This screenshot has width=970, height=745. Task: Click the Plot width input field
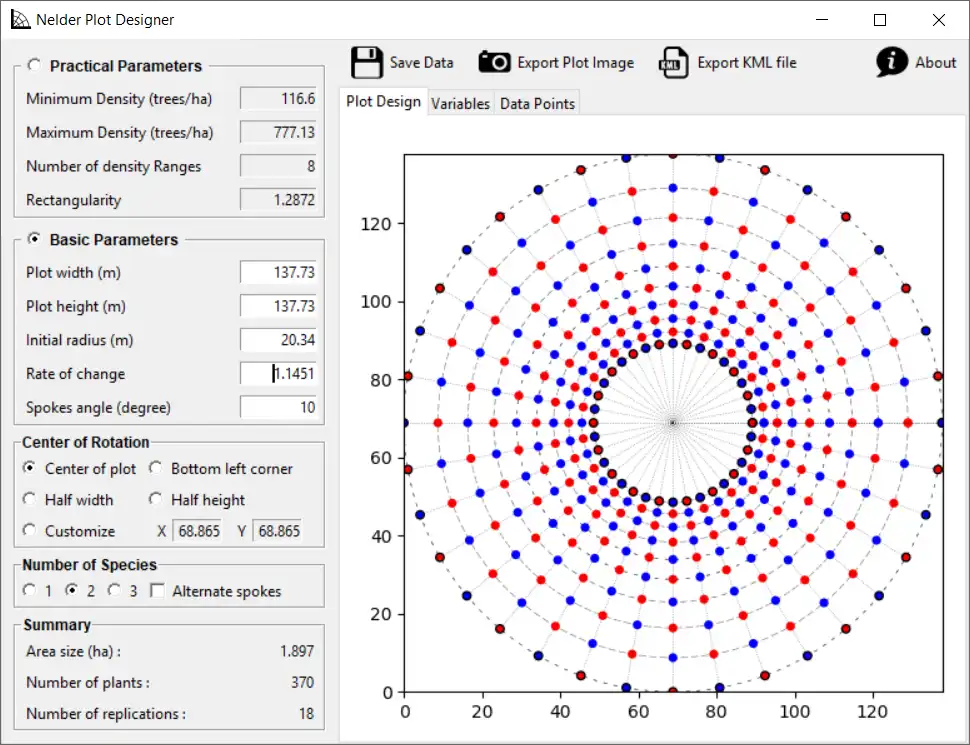click(x=278, y=272)
